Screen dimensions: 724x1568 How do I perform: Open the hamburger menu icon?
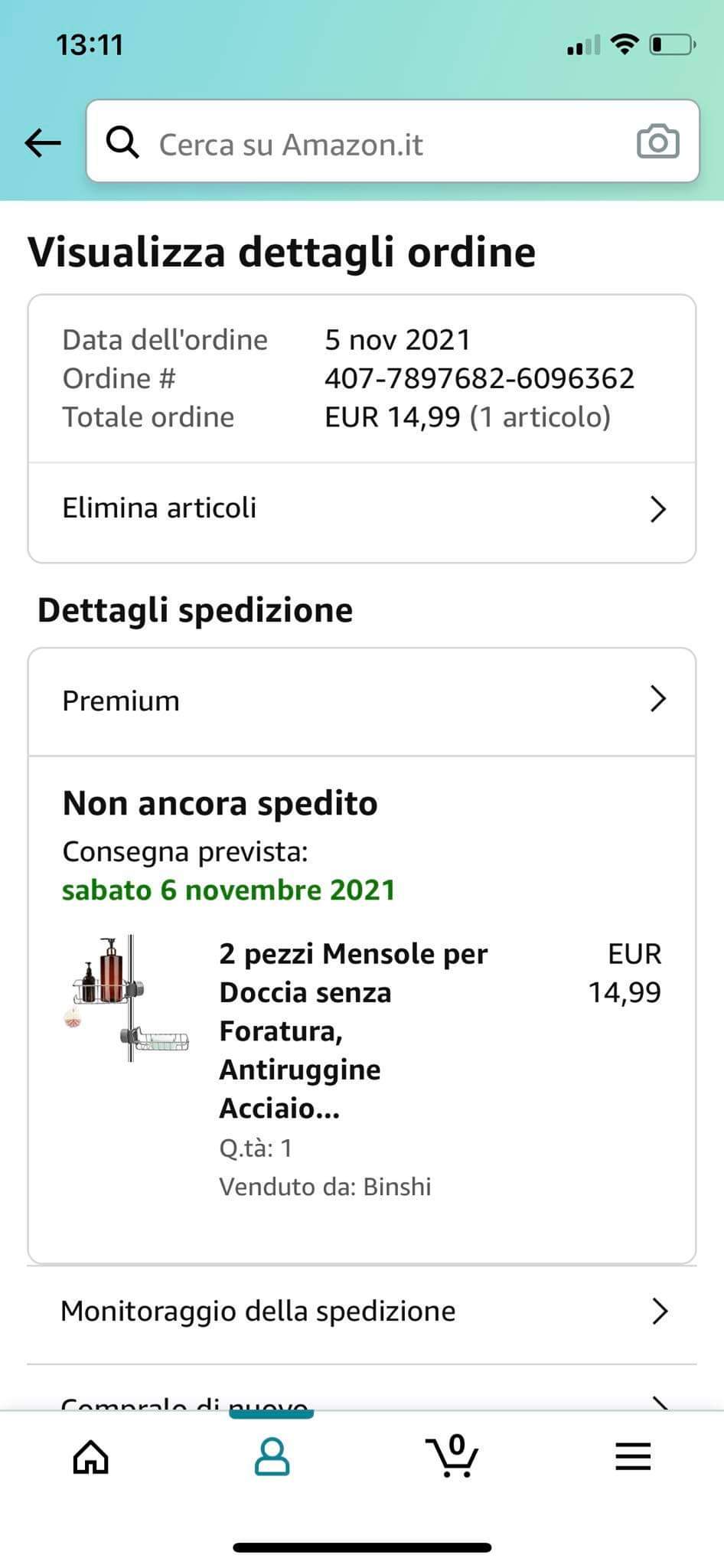[x=633, y=1456]
